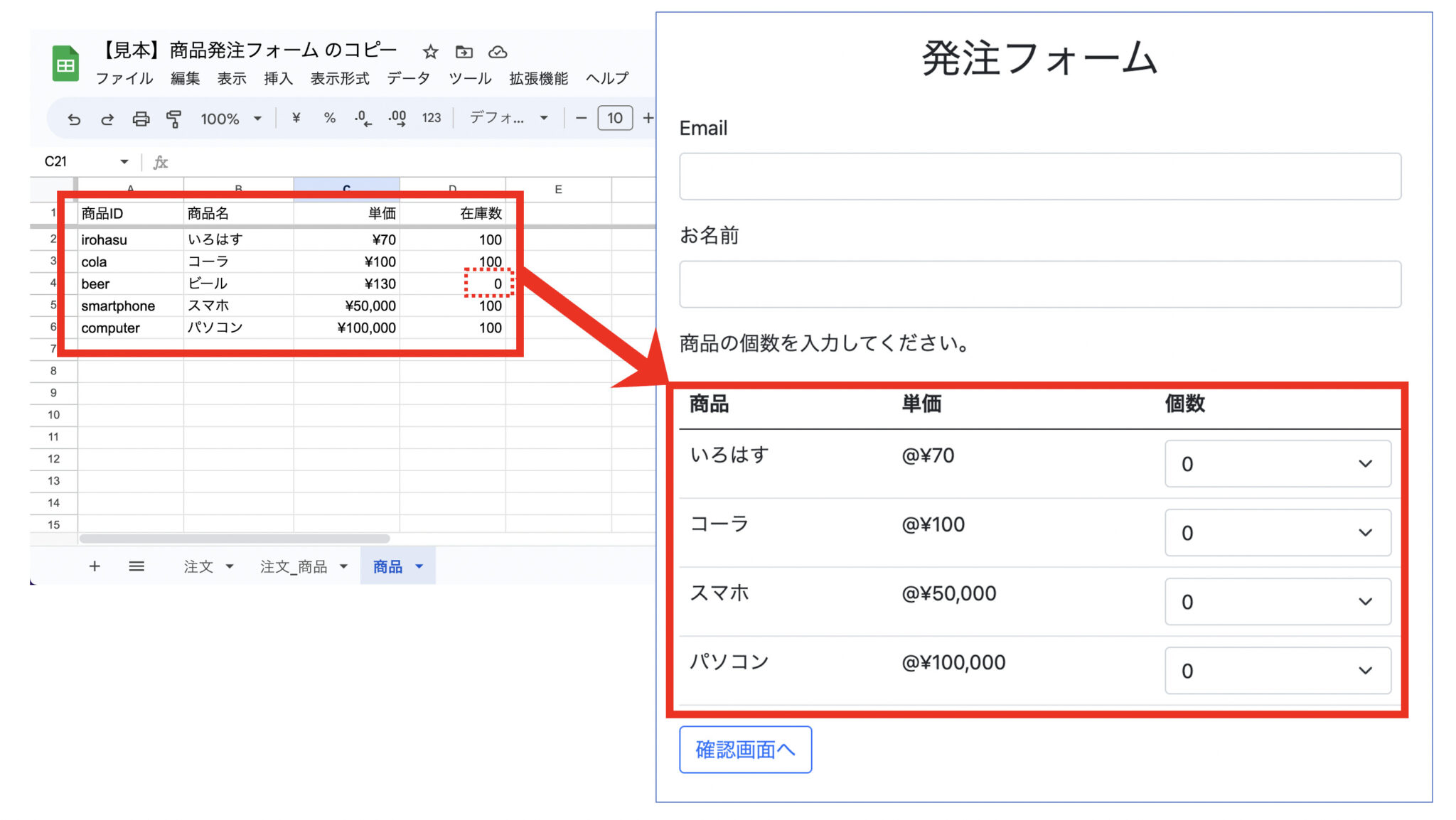Switch to the 注文_商品 sheet tab

click(x=294, y=566)
